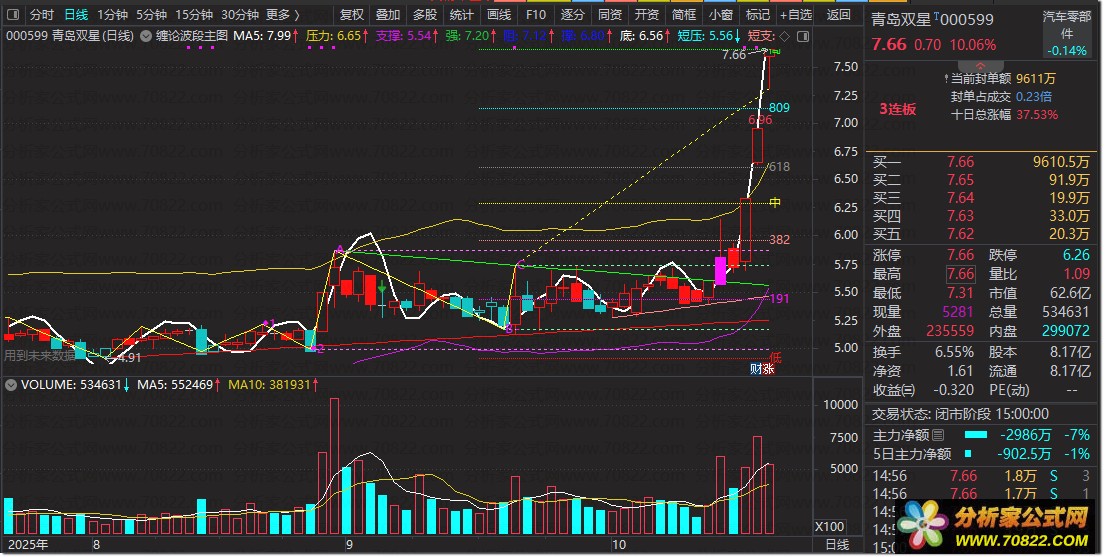Toggle the panel icon after the diamond
Image resolution: width=1105 pixels, height=557 pixels.
pos(802,36)
